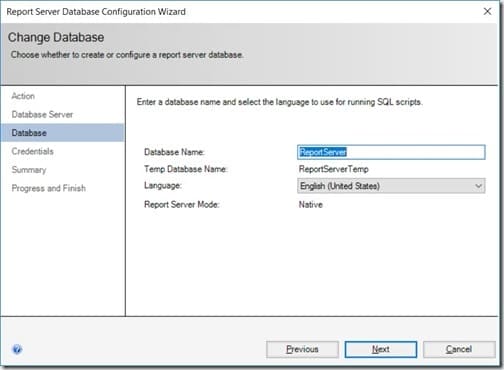
Task: Open the Credentials wizard step
Action: point(32,151)
